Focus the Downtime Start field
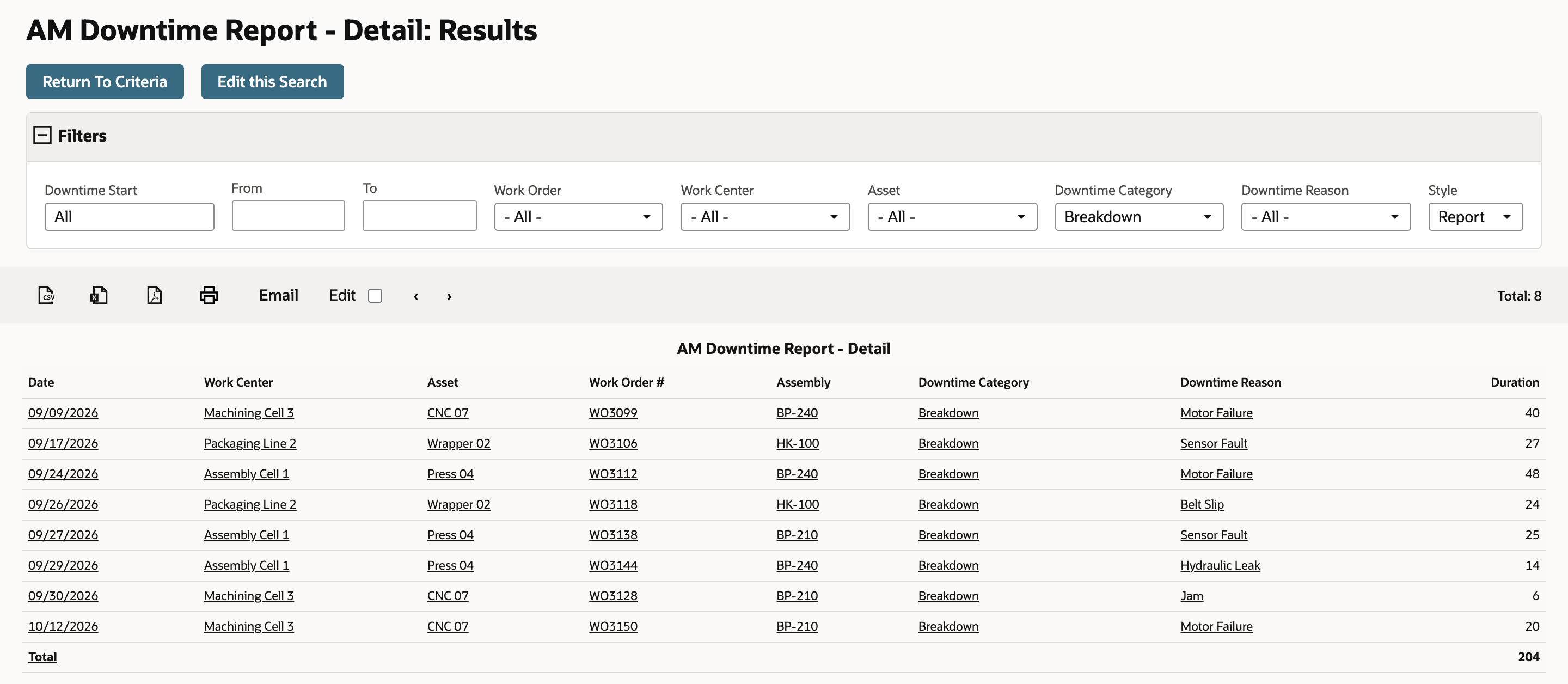1568x684 pixels. (x=129, y=217)
